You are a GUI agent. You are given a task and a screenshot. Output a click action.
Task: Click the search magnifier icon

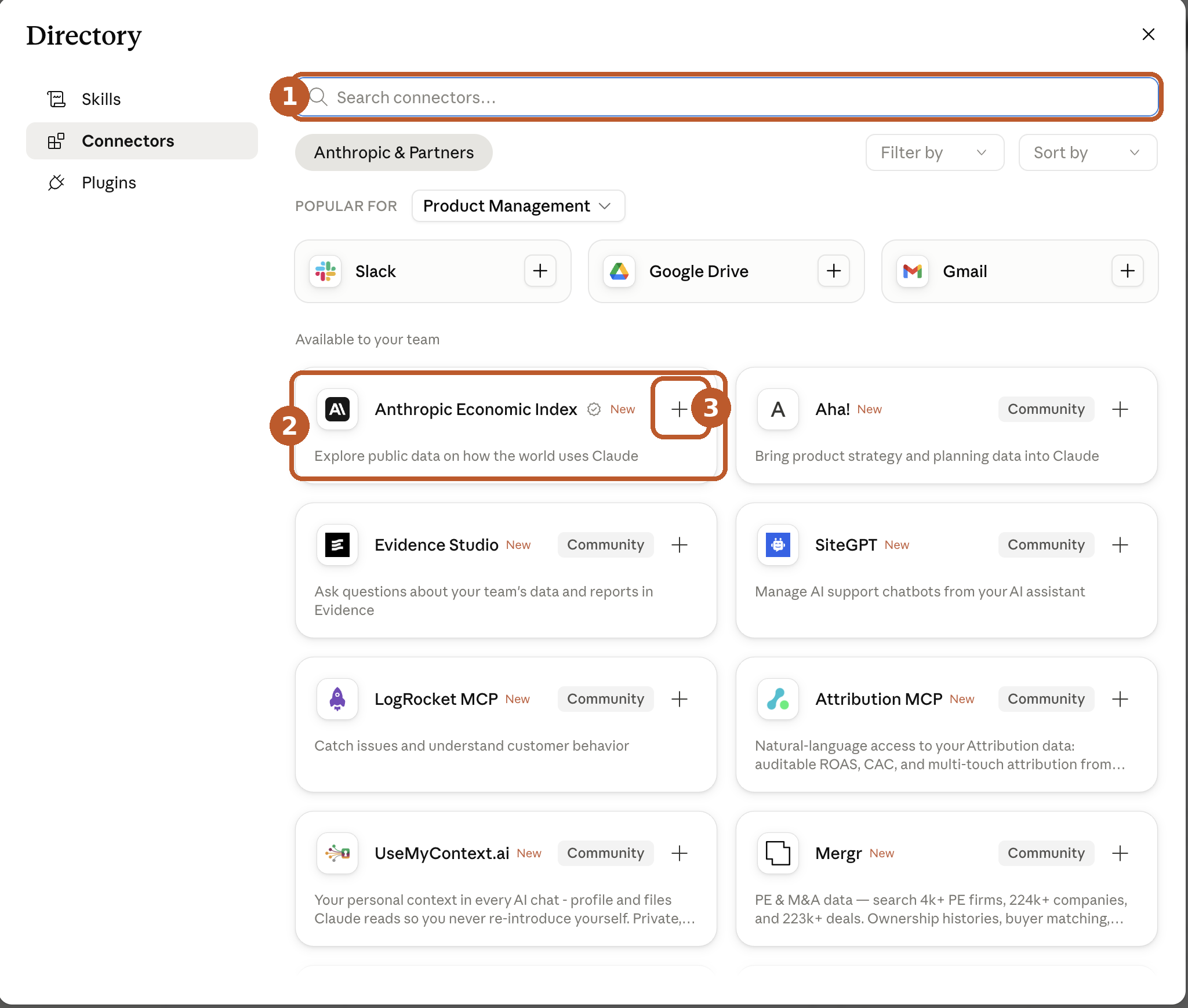point(319,97)
